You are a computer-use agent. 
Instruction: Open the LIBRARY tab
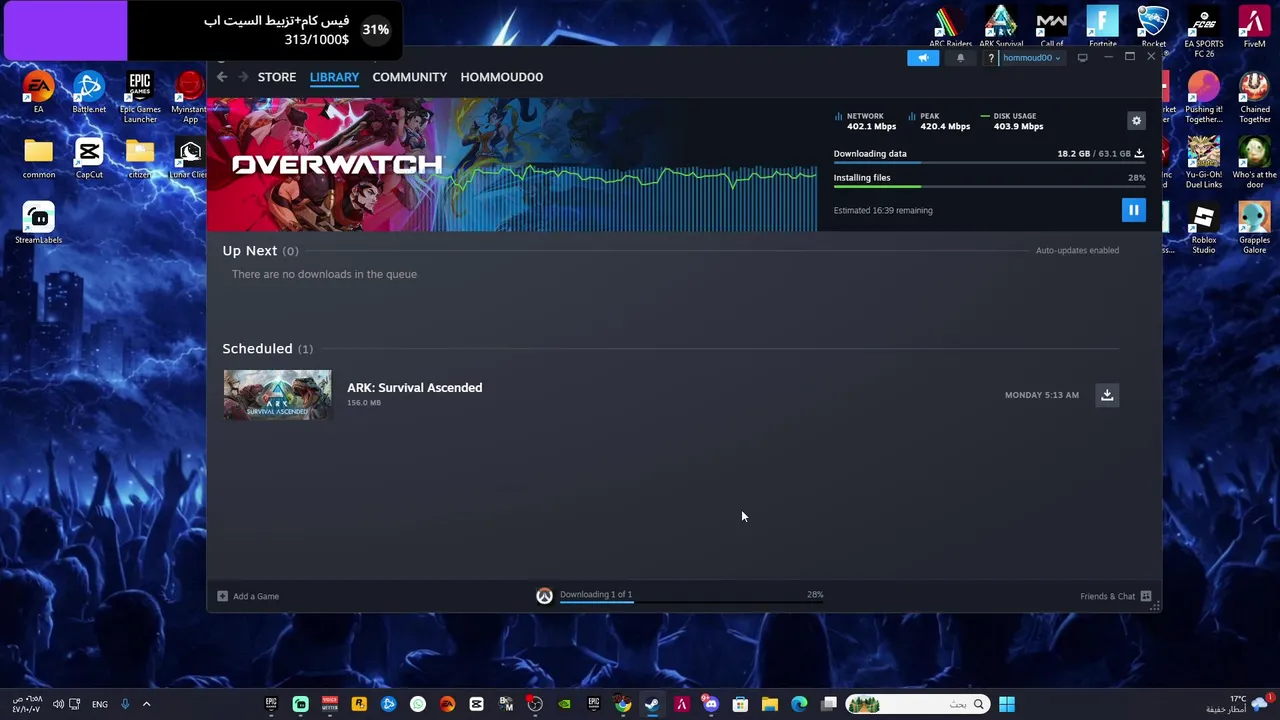[334, 77]
